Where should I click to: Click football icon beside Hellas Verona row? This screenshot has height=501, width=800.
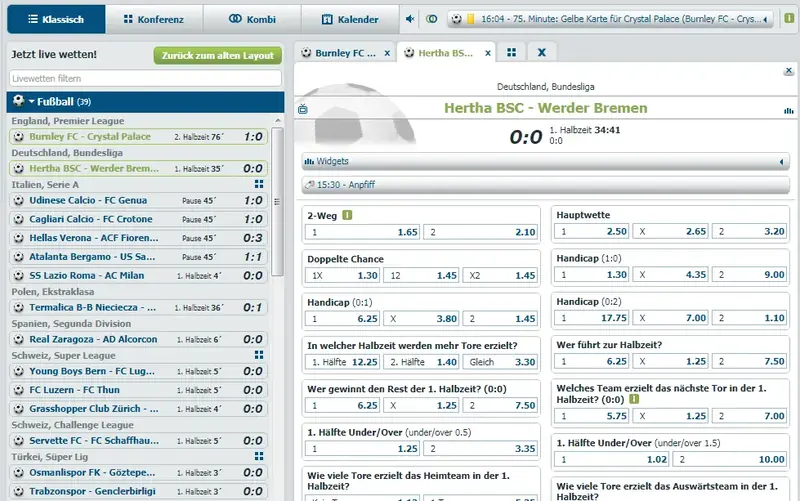pyautogui.click(x=19, y=238)
